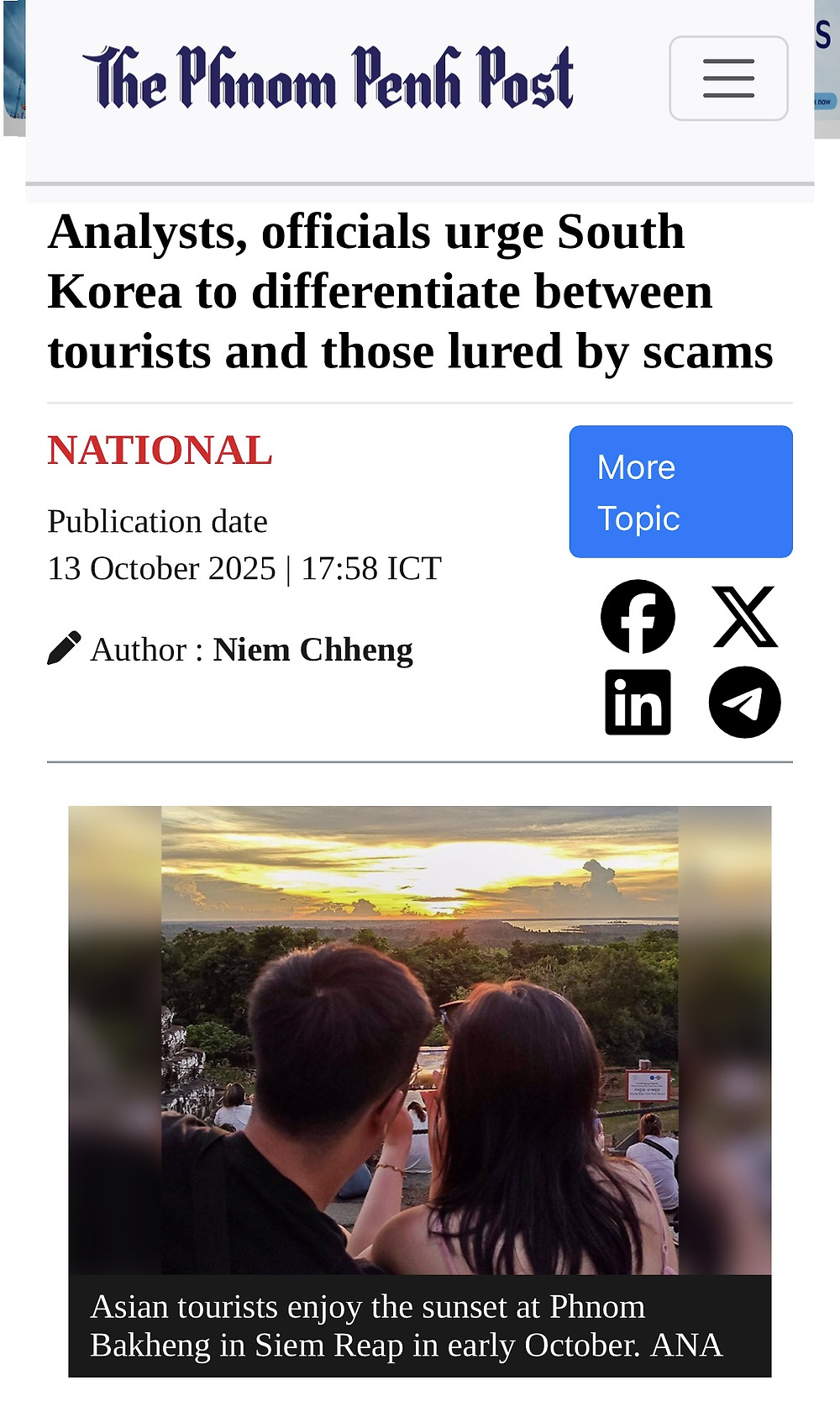Click the banner ad at top right
This screenshot has height=1428, width=840.
pyautogui.click(x=827, y=69)
